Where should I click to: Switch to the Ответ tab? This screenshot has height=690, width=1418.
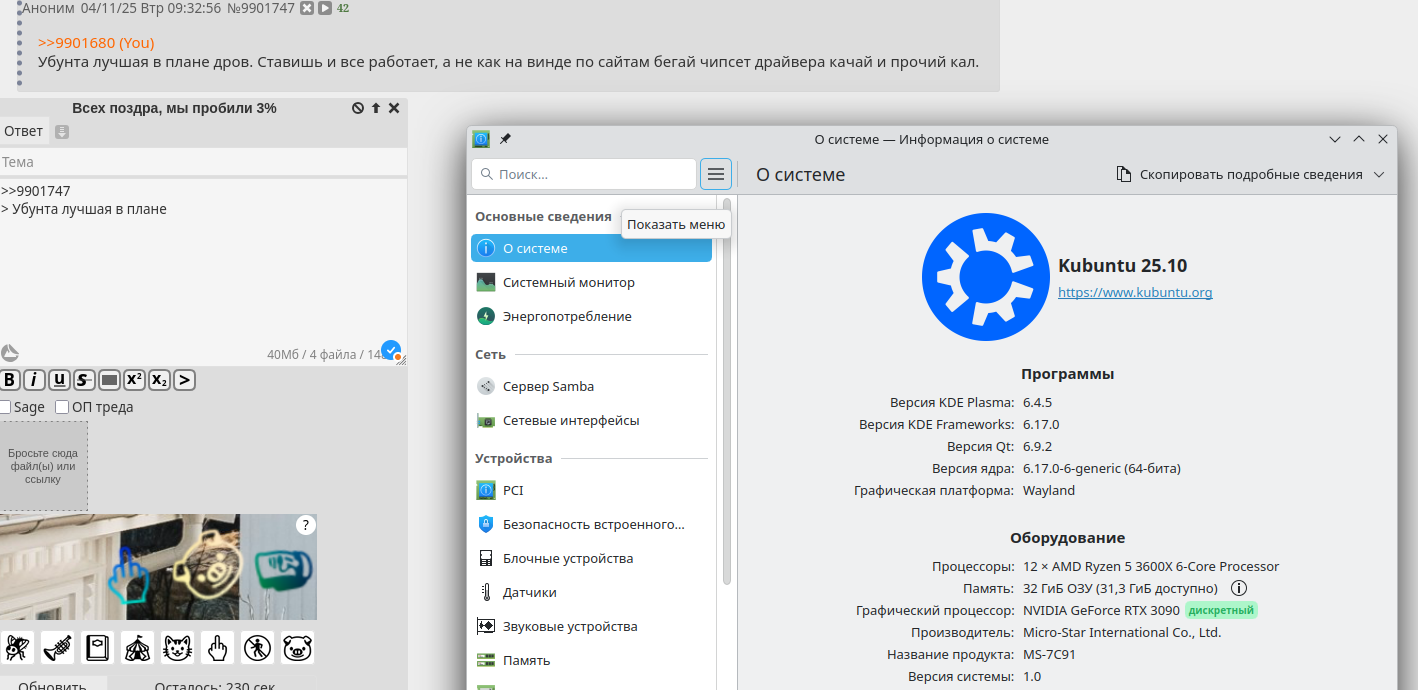pos(23,131)
